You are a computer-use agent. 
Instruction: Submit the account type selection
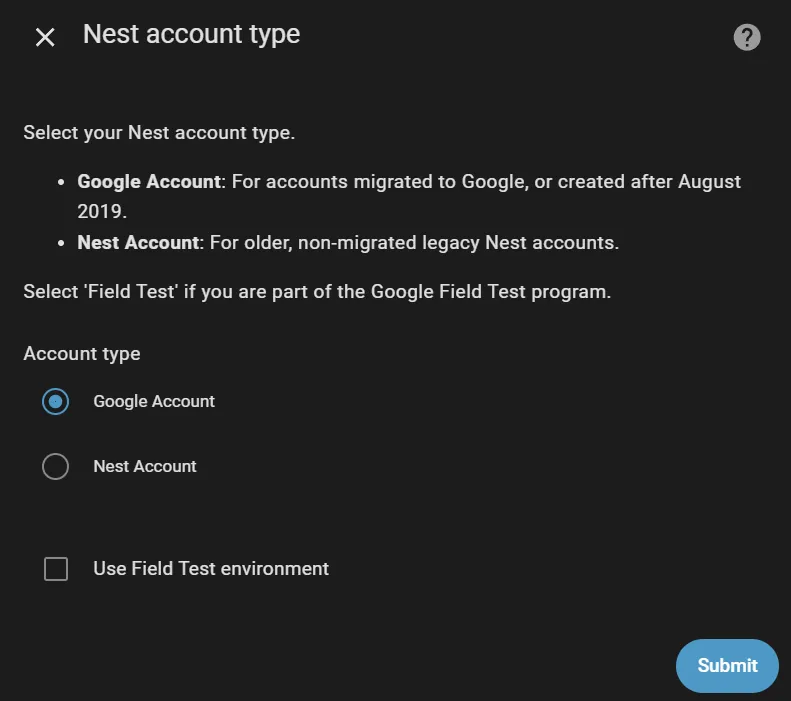click(727, 666)
